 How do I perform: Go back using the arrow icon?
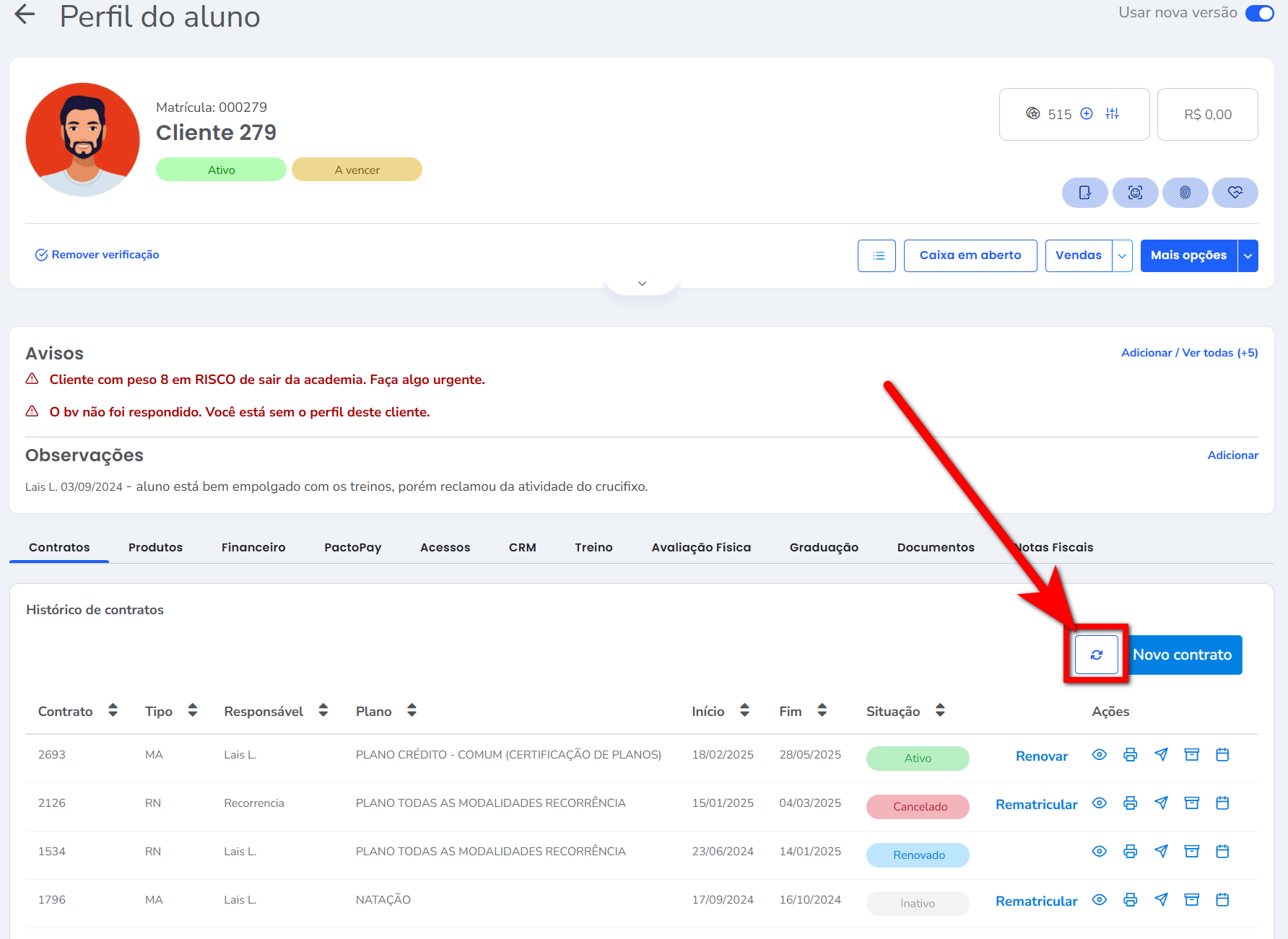pos(25,14)
